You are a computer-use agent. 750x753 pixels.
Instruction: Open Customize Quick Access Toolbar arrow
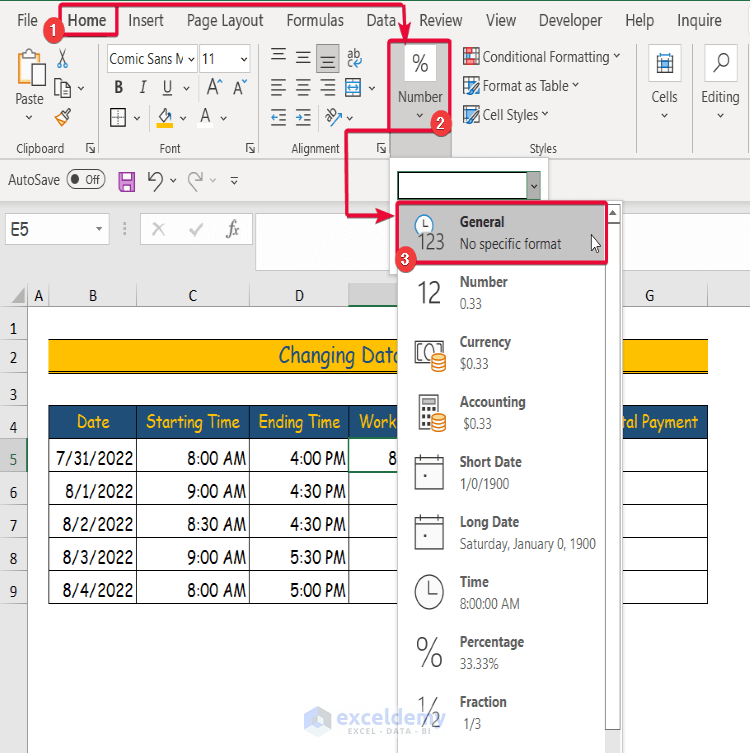pos(234,181)
